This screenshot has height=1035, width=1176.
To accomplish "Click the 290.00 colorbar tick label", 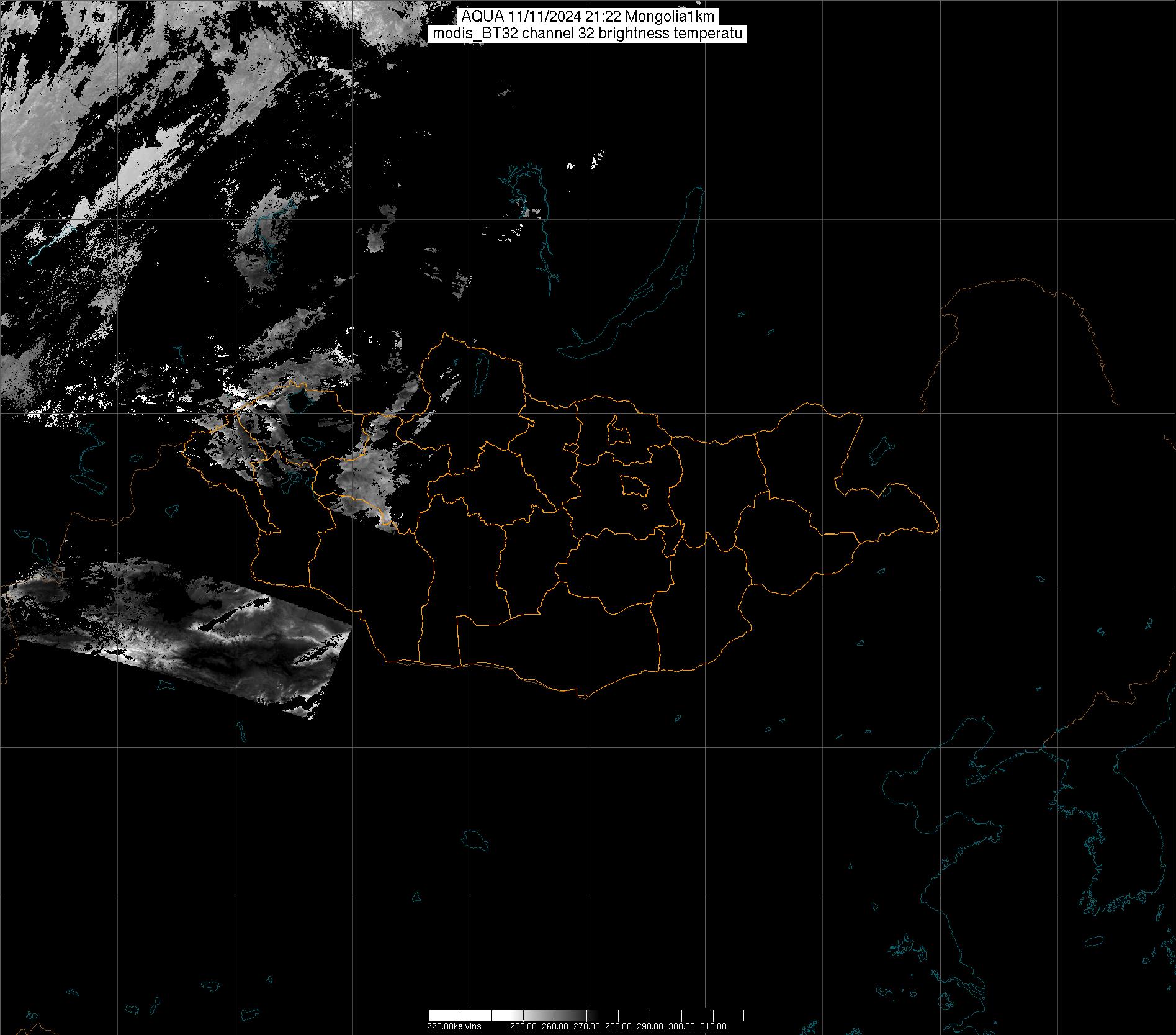I will [x=650, y=1026].
